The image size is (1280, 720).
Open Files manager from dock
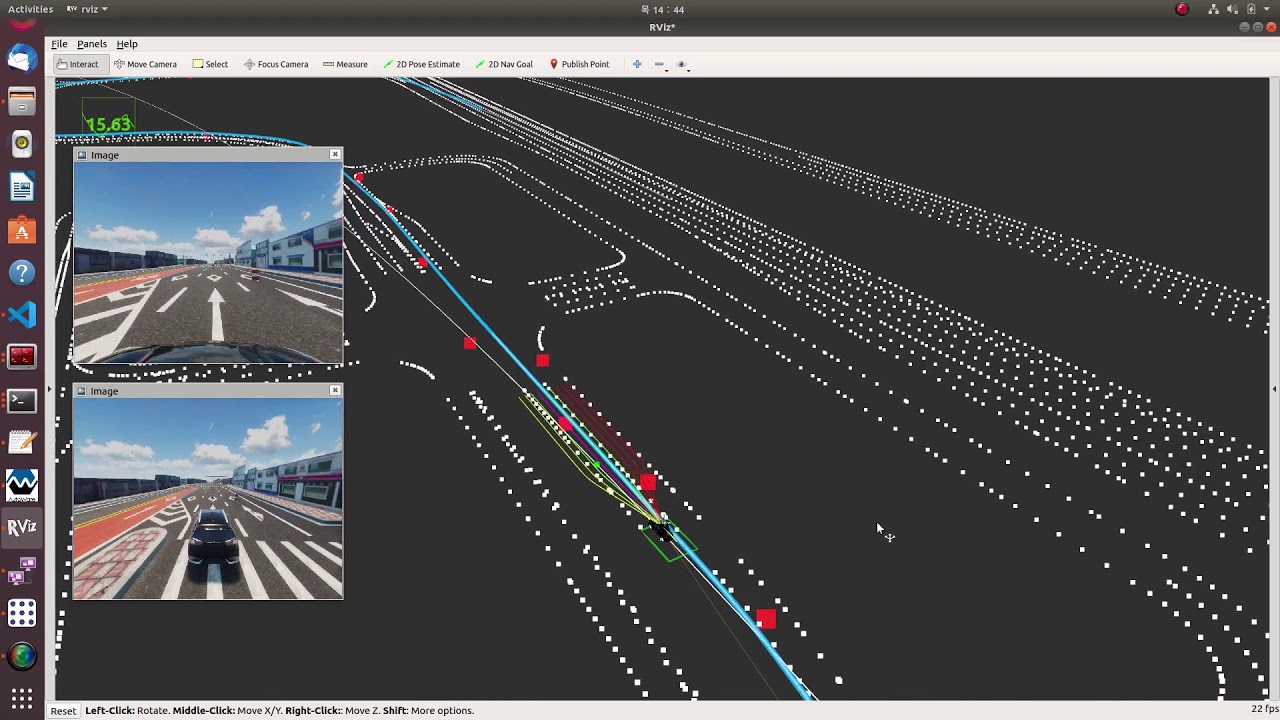pyautogui.click(x=22, y=101)
